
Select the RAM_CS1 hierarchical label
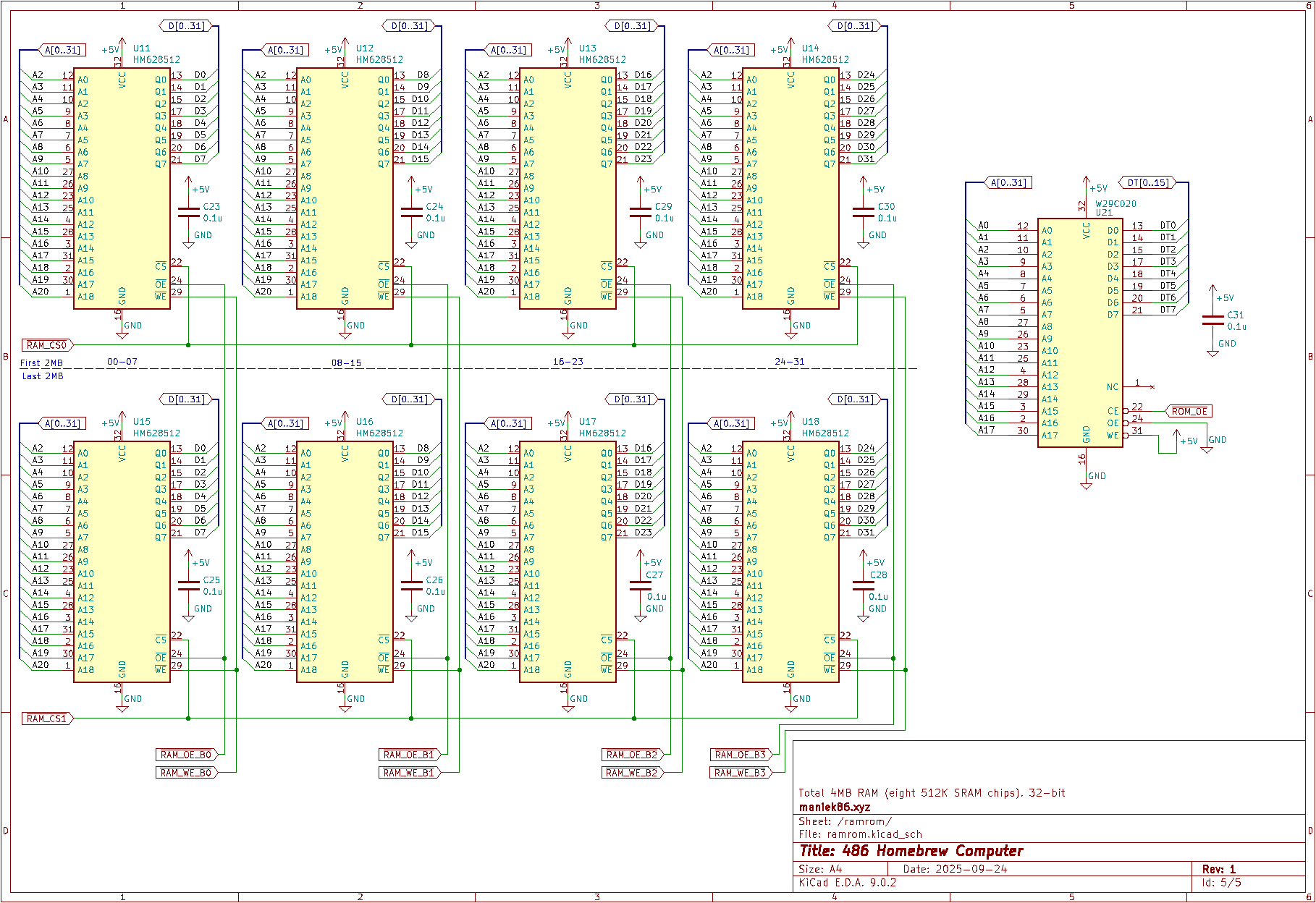tap(46, 718)
